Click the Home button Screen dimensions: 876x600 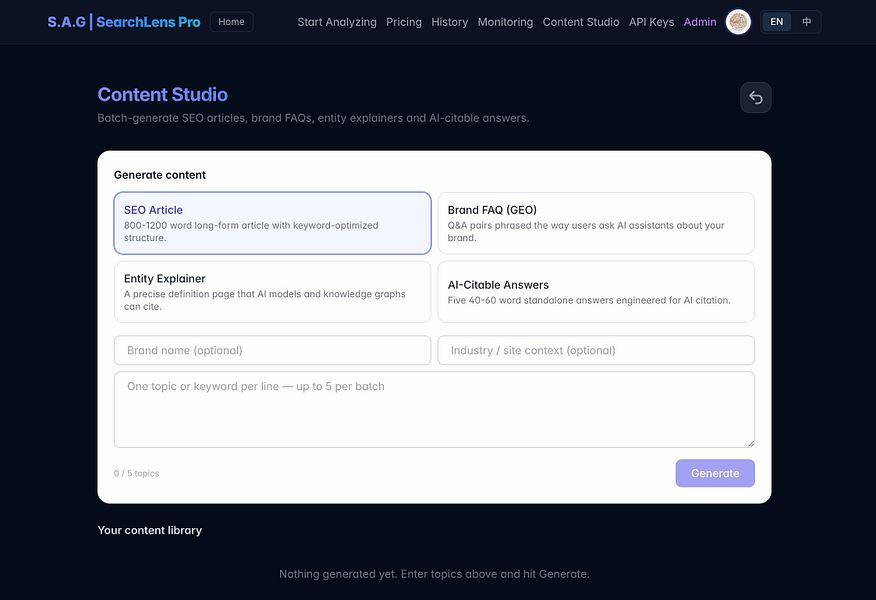point(231,22)
